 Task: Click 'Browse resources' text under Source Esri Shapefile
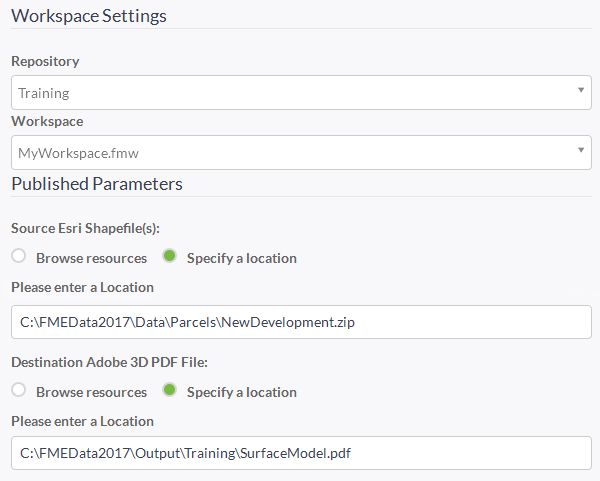point(91,258)
